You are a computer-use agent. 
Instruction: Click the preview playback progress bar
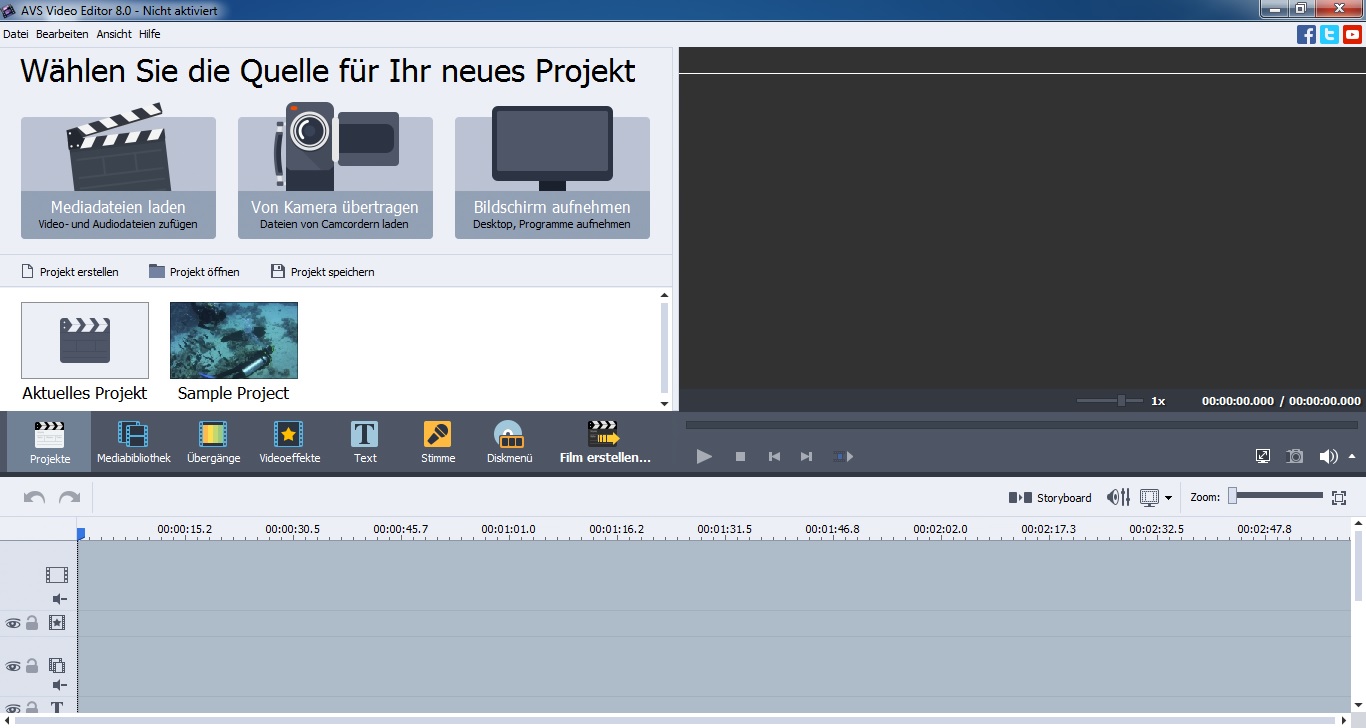point(1022,425)
